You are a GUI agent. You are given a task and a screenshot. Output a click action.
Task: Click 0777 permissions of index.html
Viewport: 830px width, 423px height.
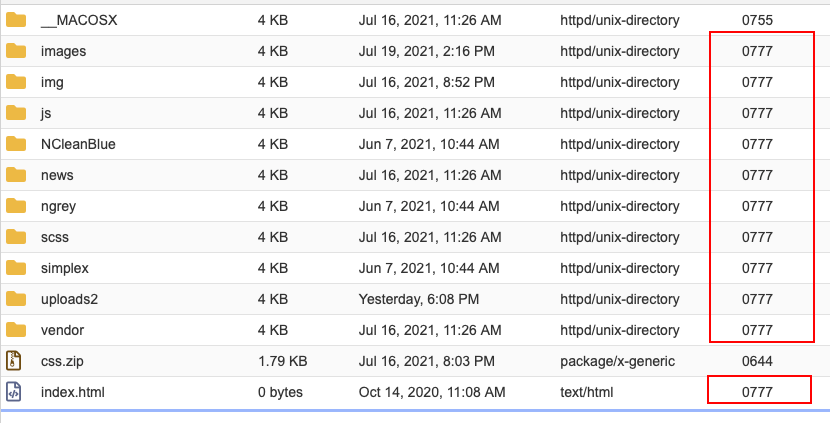click(x=757, y=392)
